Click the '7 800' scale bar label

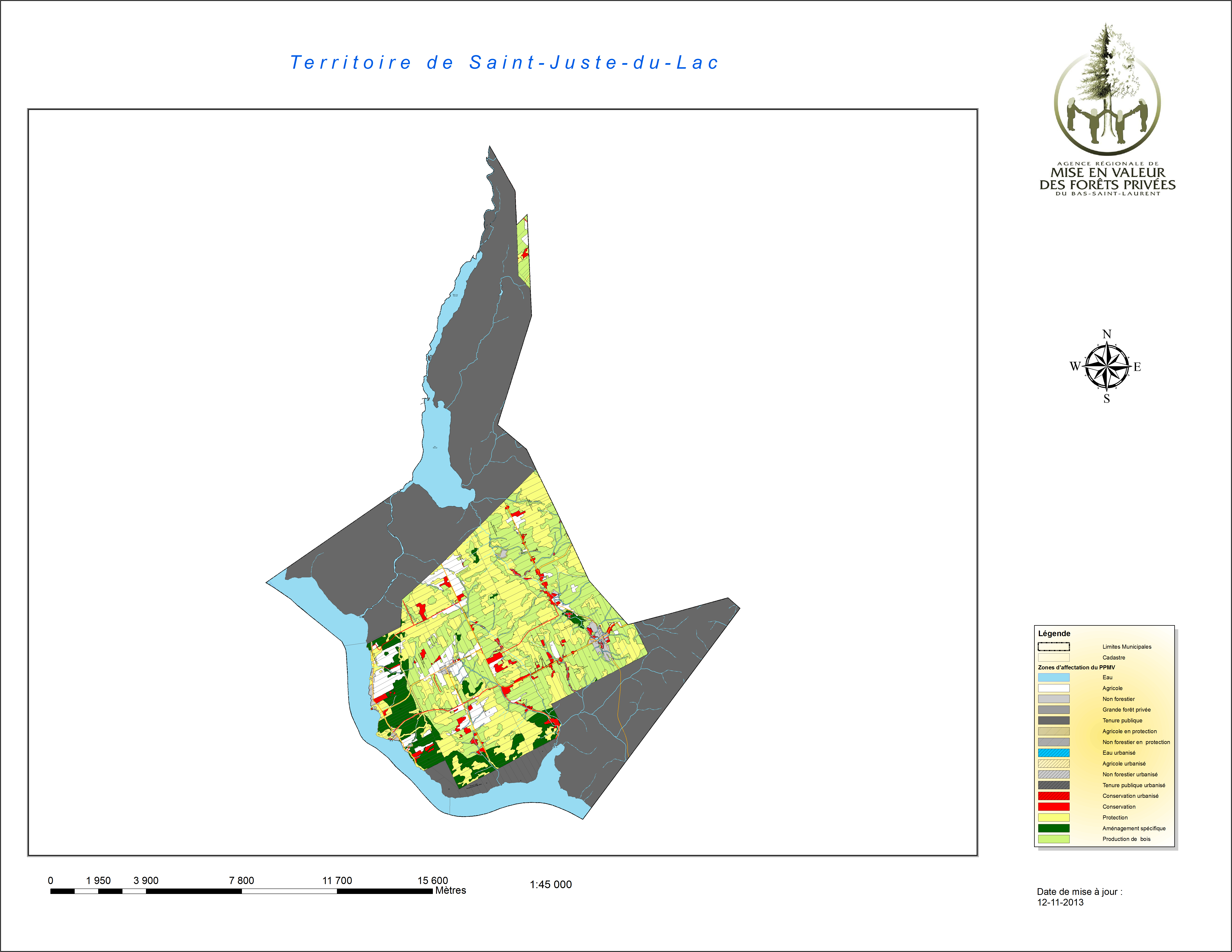[241, 880]
